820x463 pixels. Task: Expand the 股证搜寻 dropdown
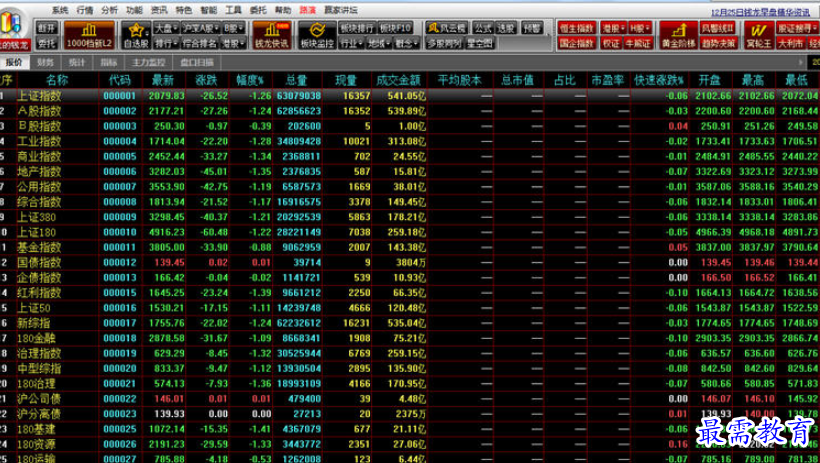pyautogui.click(x=797, y=28)
